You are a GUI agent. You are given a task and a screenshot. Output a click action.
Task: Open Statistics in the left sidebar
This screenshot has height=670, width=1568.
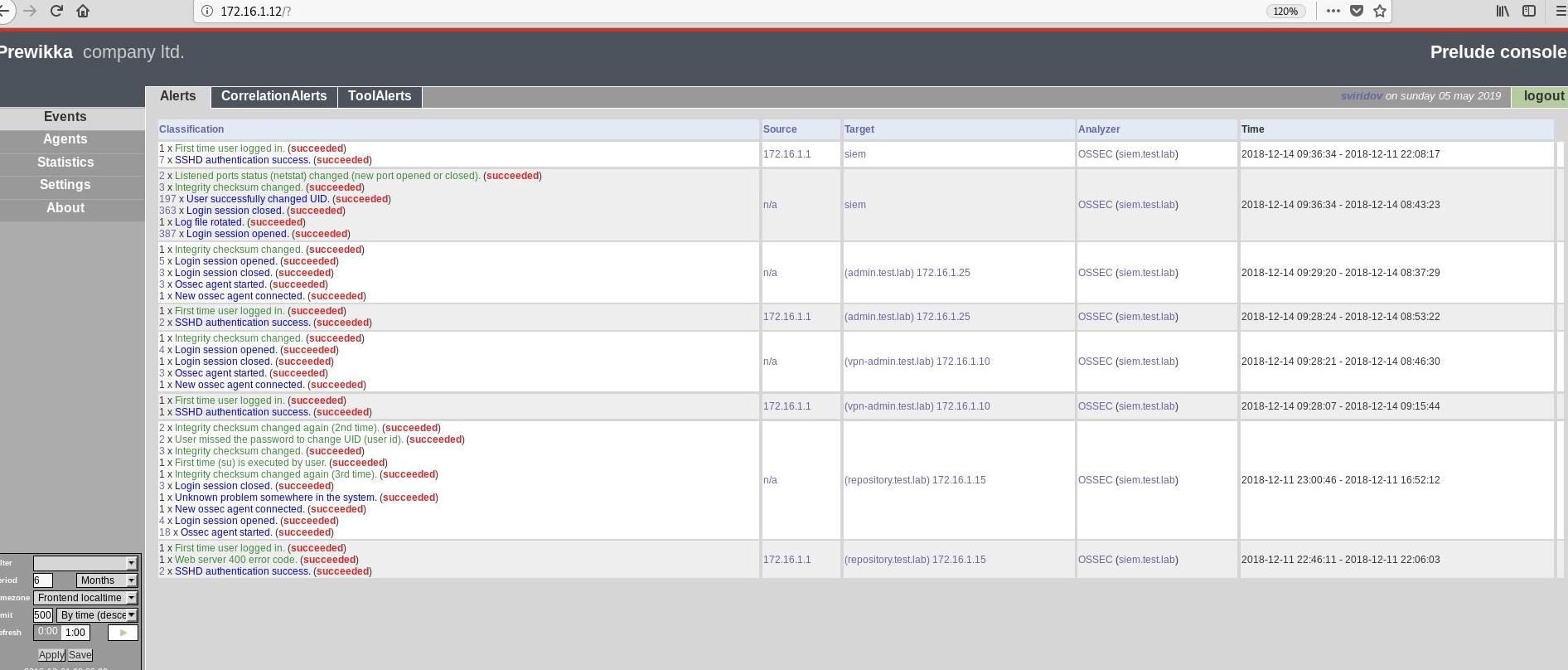65,163
